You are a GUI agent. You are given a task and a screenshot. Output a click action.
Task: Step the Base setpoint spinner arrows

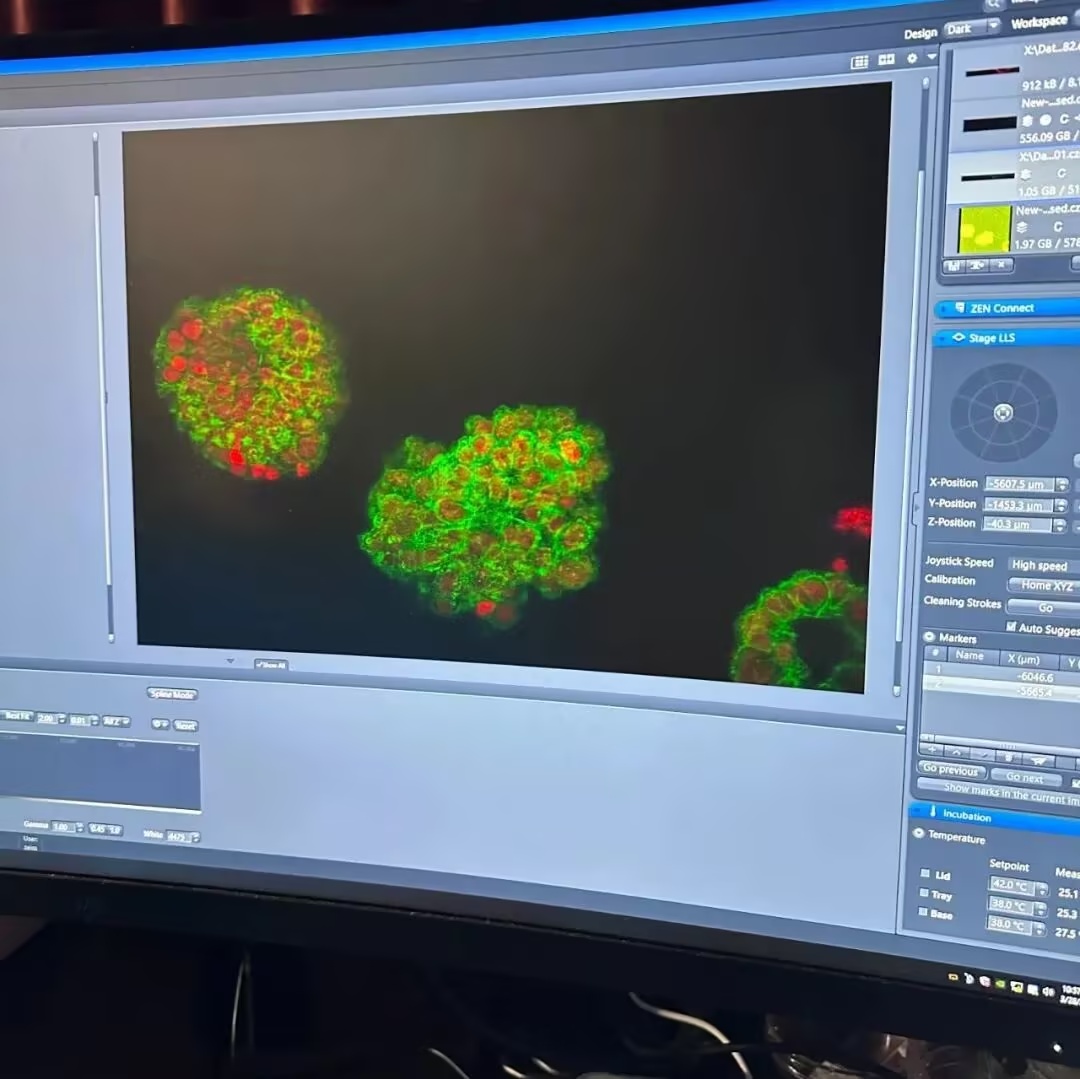(x=1039, y=929)
